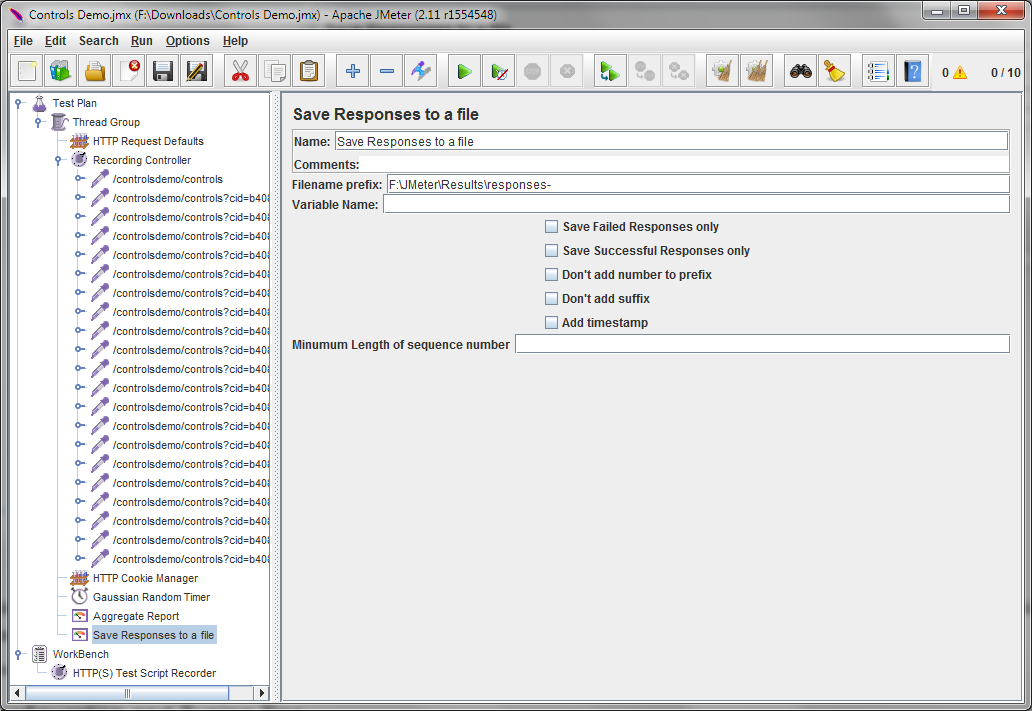The image size is (1032, 711).
Task: Click Minimum Length of sequence number field
Action: click(x=762, y=344)
